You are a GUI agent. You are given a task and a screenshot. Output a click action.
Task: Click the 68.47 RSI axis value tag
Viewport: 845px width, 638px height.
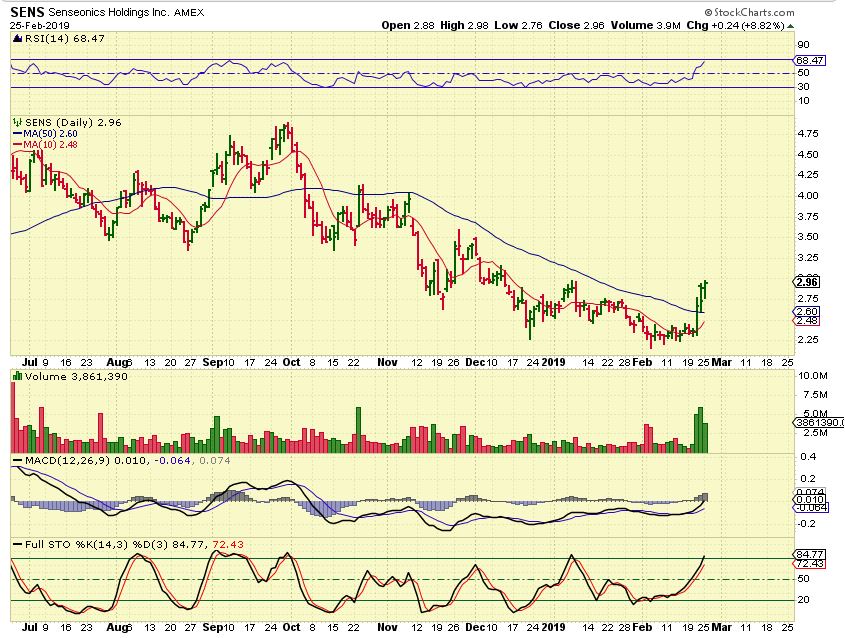[x=810, y=60]
